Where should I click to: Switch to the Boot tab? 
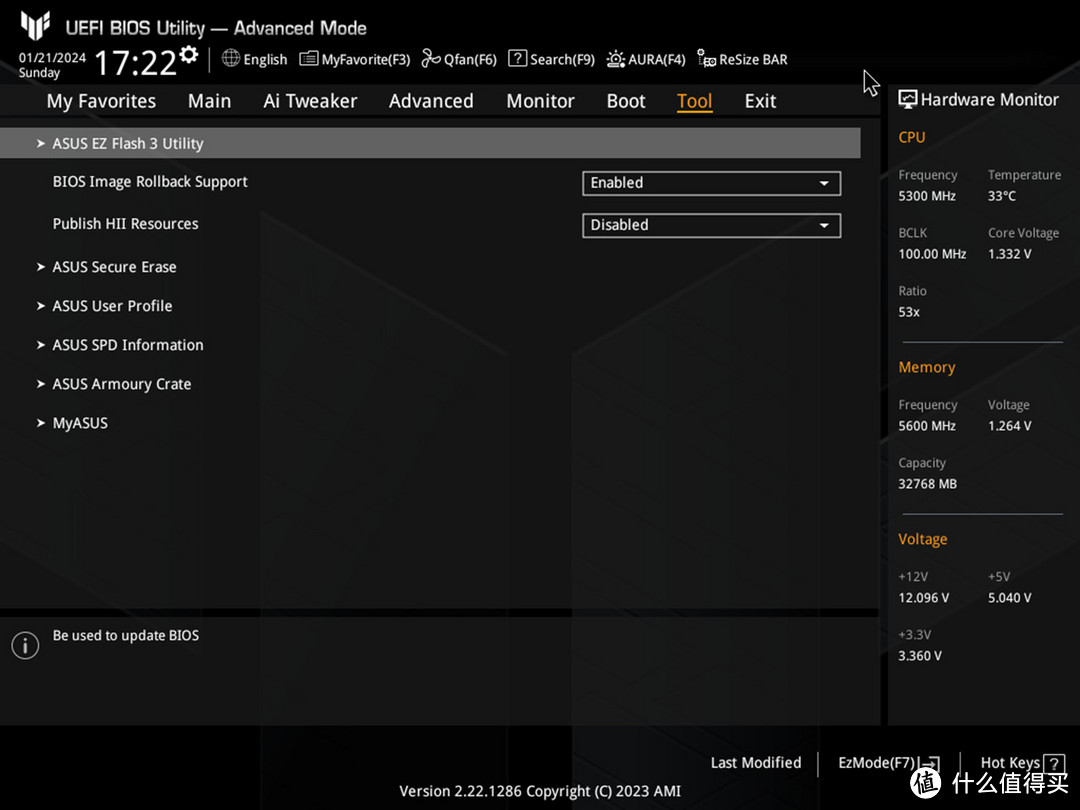click(x=626, y=101)
